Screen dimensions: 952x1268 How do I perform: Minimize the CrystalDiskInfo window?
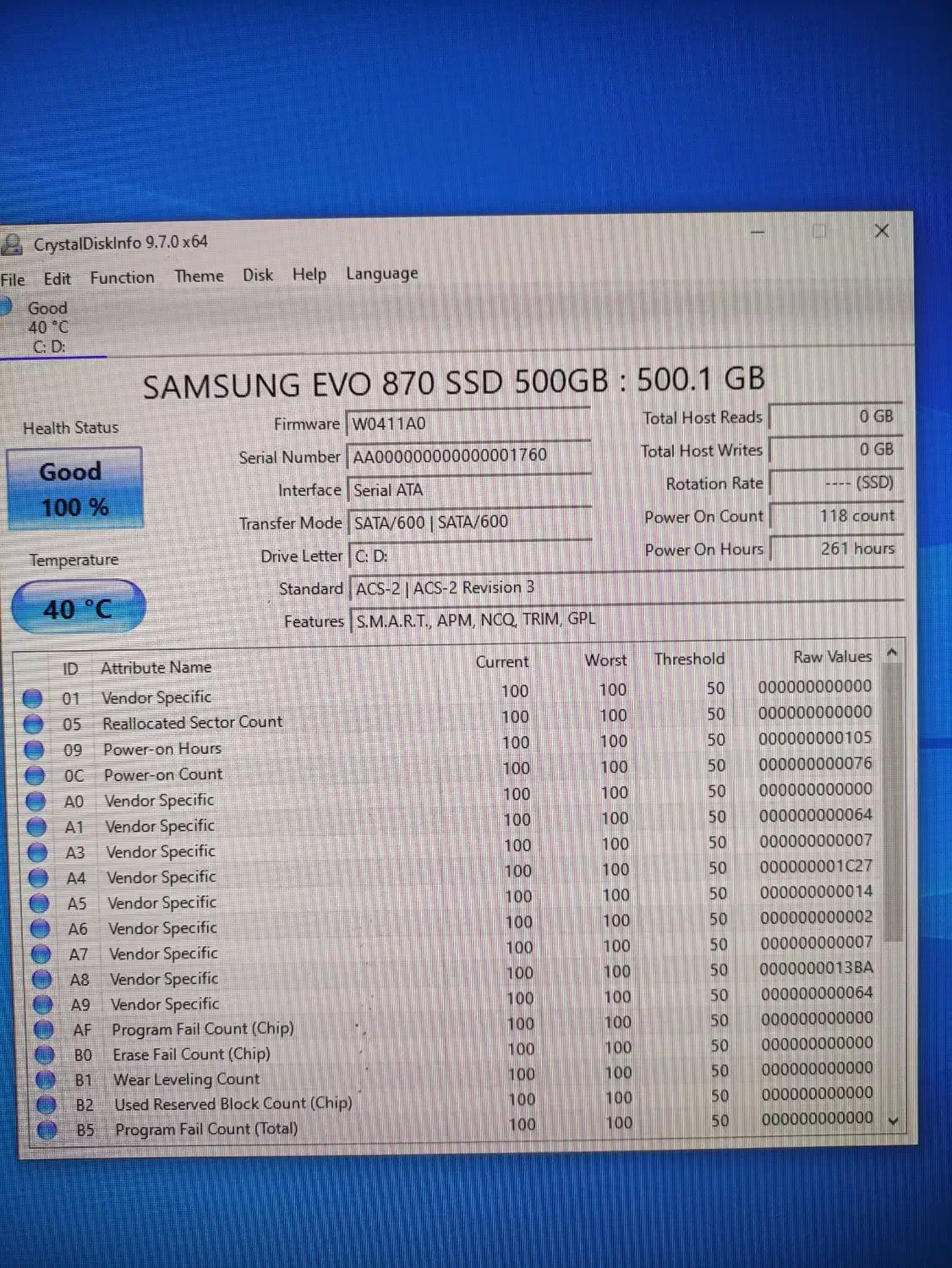(x=758, y=232)
